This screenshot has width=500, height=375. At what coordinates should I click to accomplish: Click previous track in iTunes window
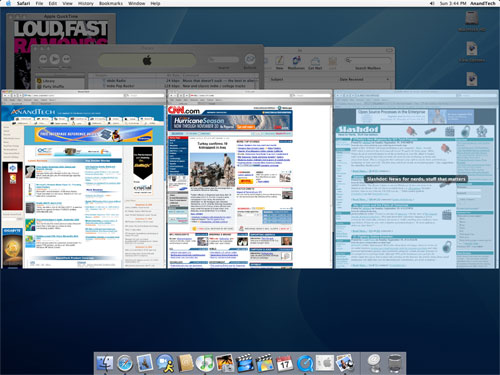tap(43, 59)
